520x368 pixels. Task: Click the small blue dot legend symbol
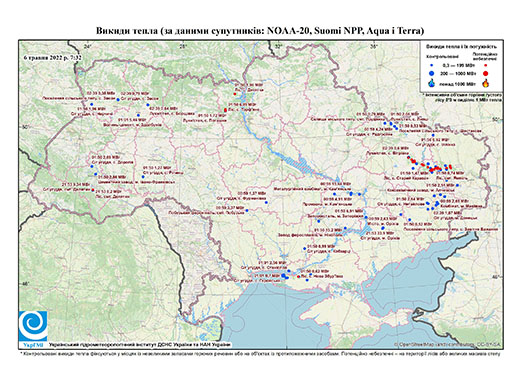click(x=432, y=65)
